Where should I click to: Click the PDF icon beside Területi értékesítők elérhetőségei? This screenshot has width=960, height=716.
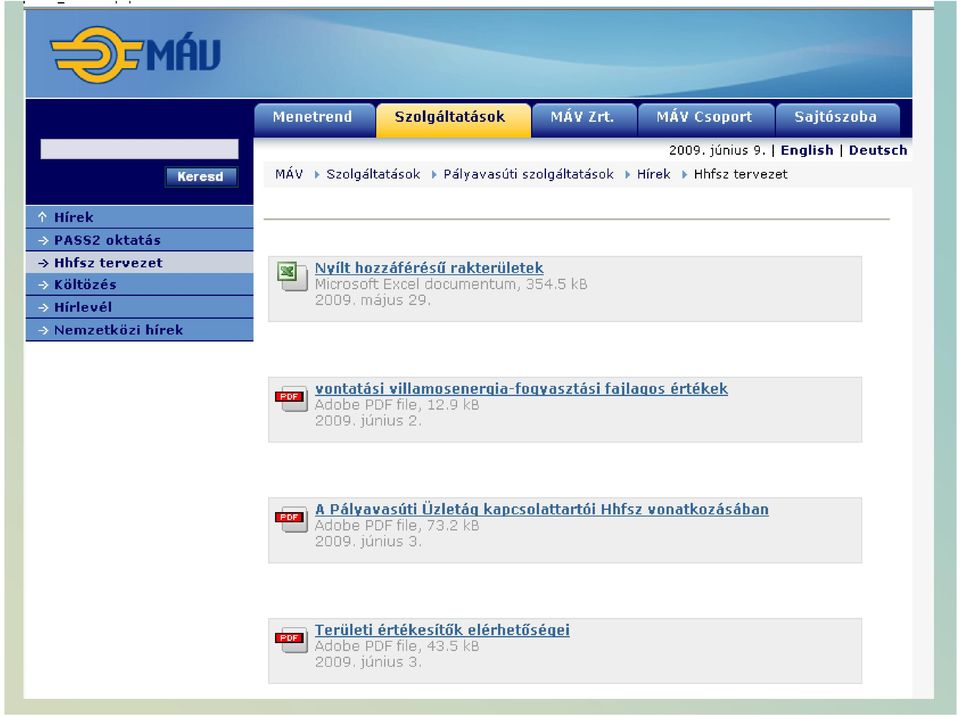(x=291, y=640)
